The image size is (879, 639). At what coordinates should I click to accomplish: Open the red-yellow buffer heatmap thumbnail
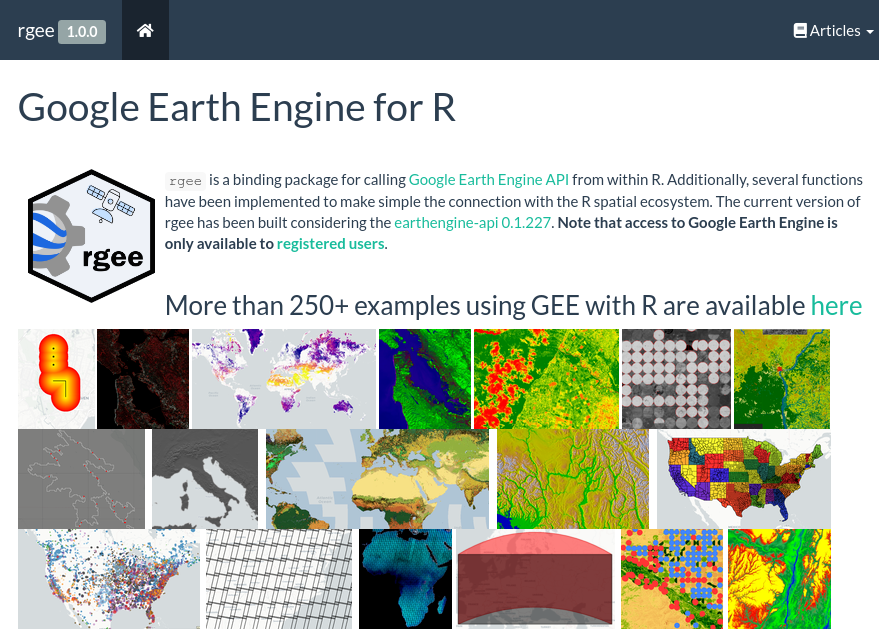point(57,379)
